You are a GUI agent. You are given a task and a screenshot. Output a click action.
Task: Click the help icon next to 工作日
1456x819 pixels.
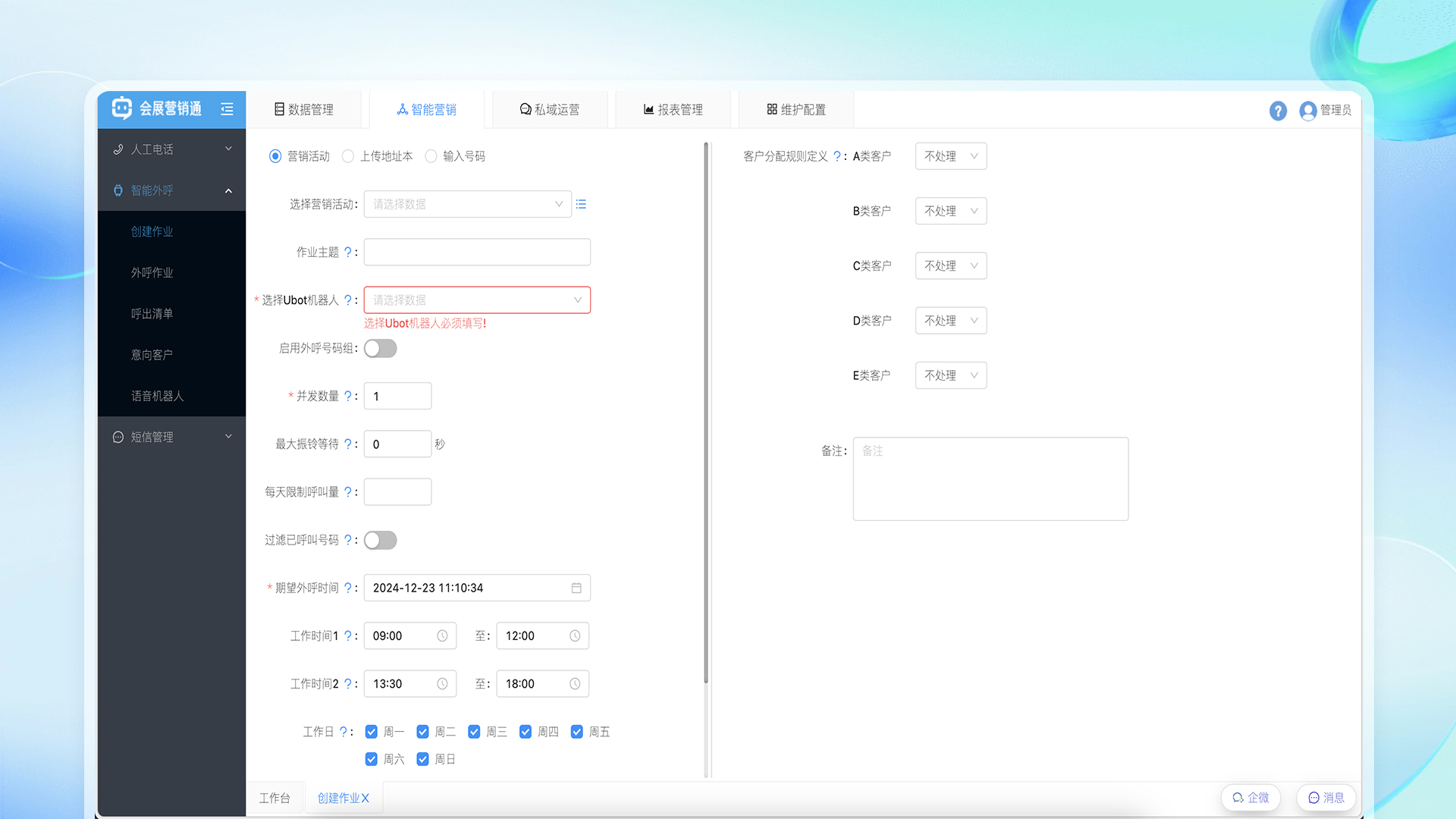pyautogui.click(x=344, y=732)
